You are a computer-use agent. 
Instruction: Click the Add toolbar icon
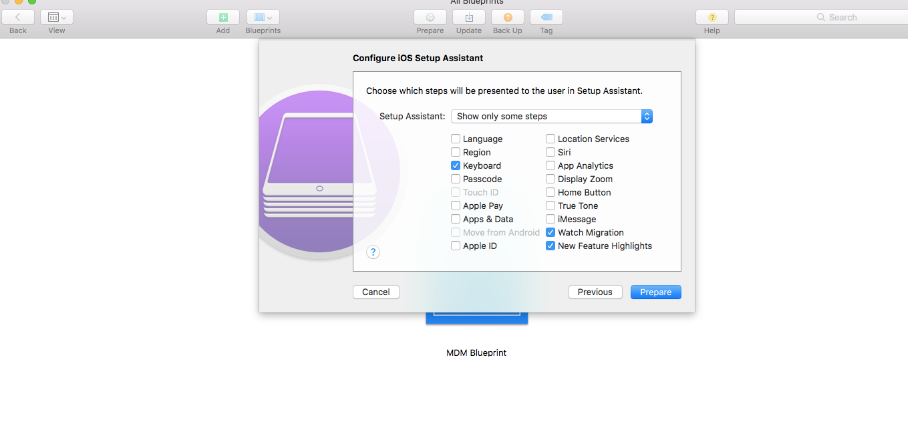pyautogui.click(x=223, y=17)
